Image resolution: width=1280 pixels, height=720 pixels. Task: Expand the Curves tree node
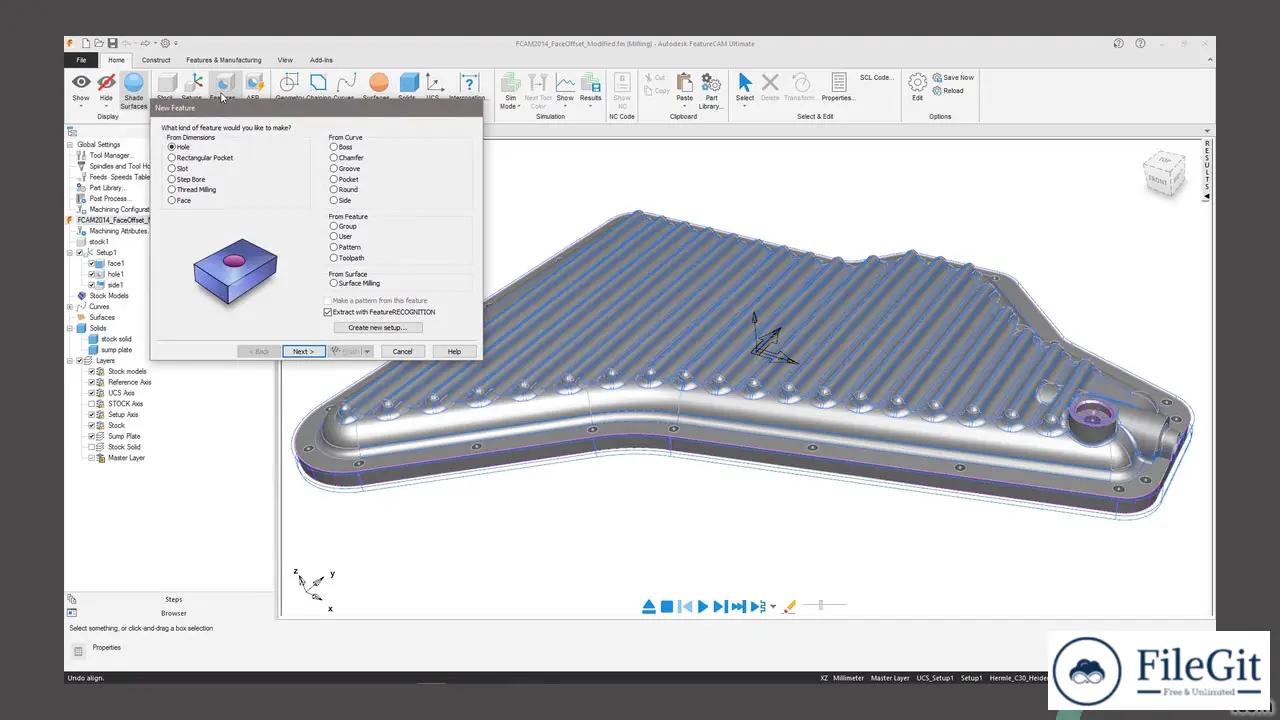coord(70,307)
